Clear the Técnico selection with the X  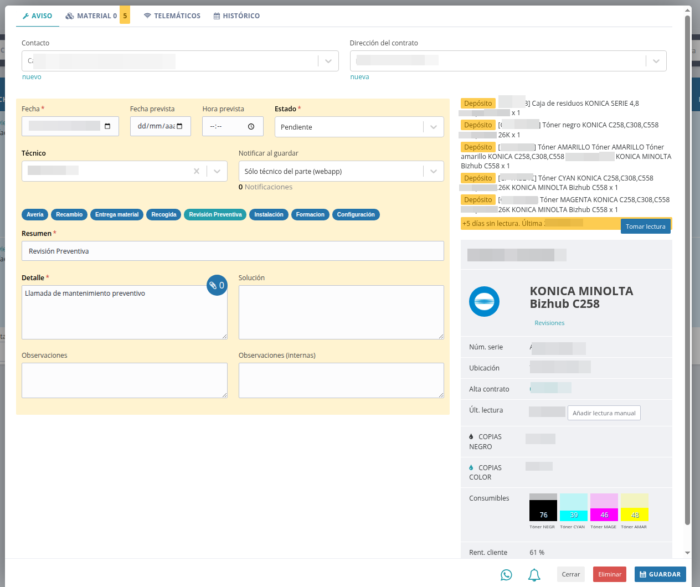click(x=196, y=171)
